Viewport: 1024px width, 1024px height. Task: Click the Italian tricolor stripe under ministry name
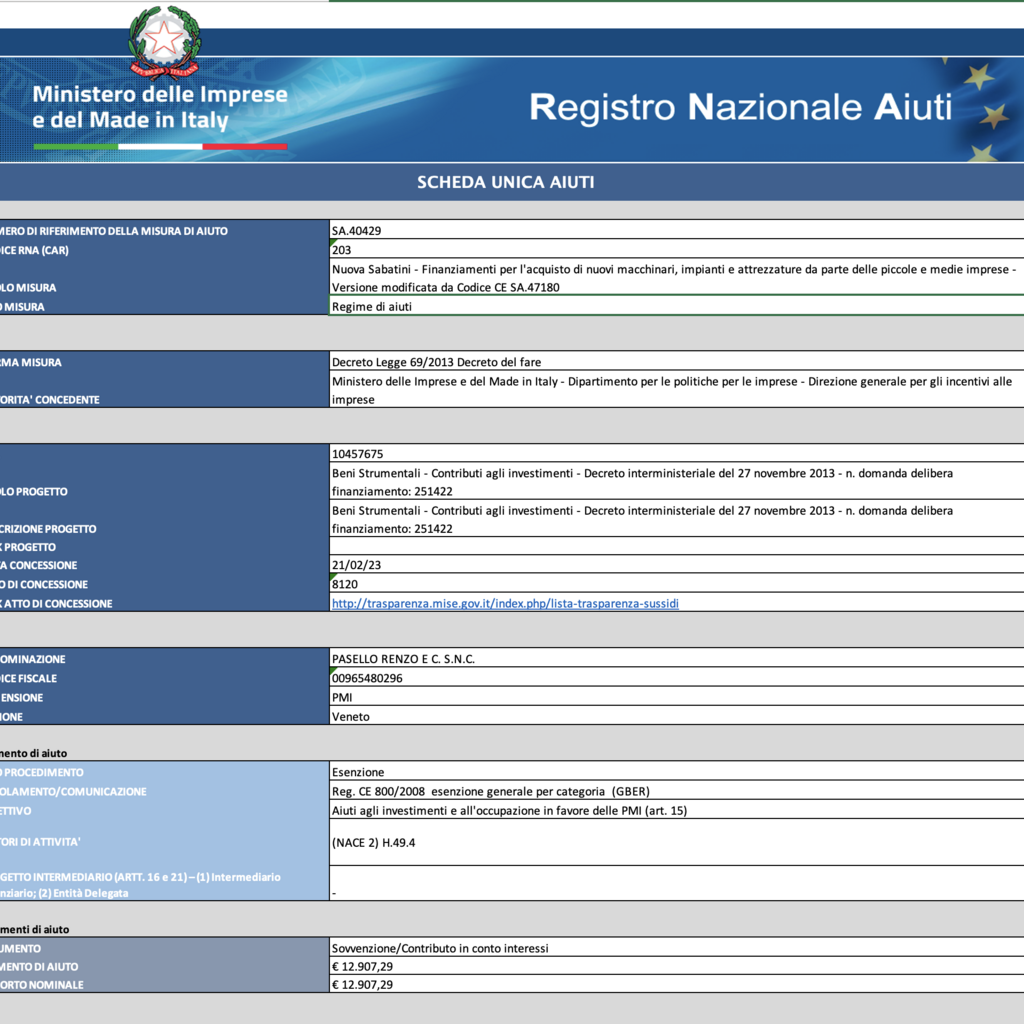pyautogui.click(x=160, y=146)
